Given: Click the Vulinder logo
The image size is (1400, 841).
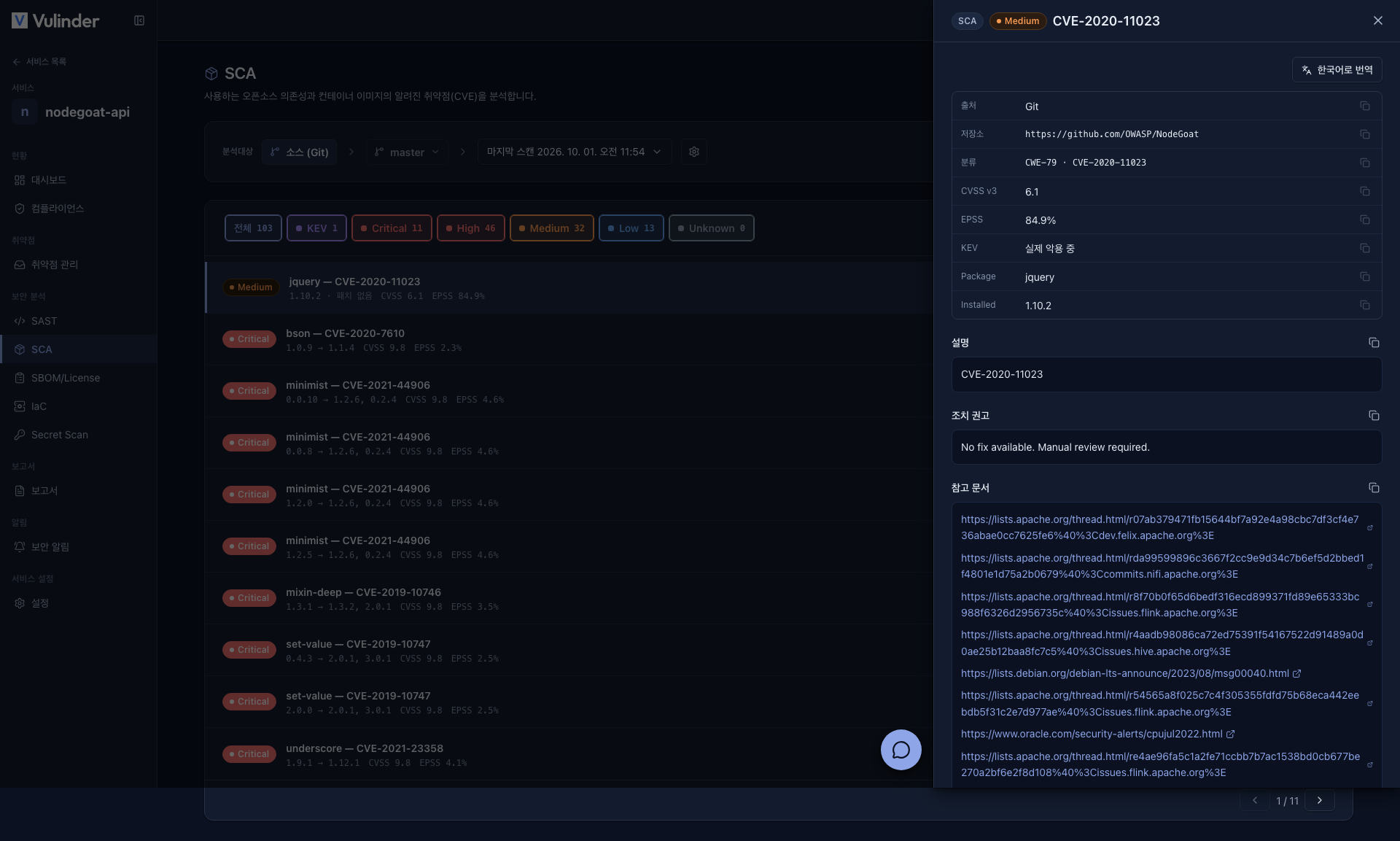Looking at the screenshot, I should (x=55, y=20).
